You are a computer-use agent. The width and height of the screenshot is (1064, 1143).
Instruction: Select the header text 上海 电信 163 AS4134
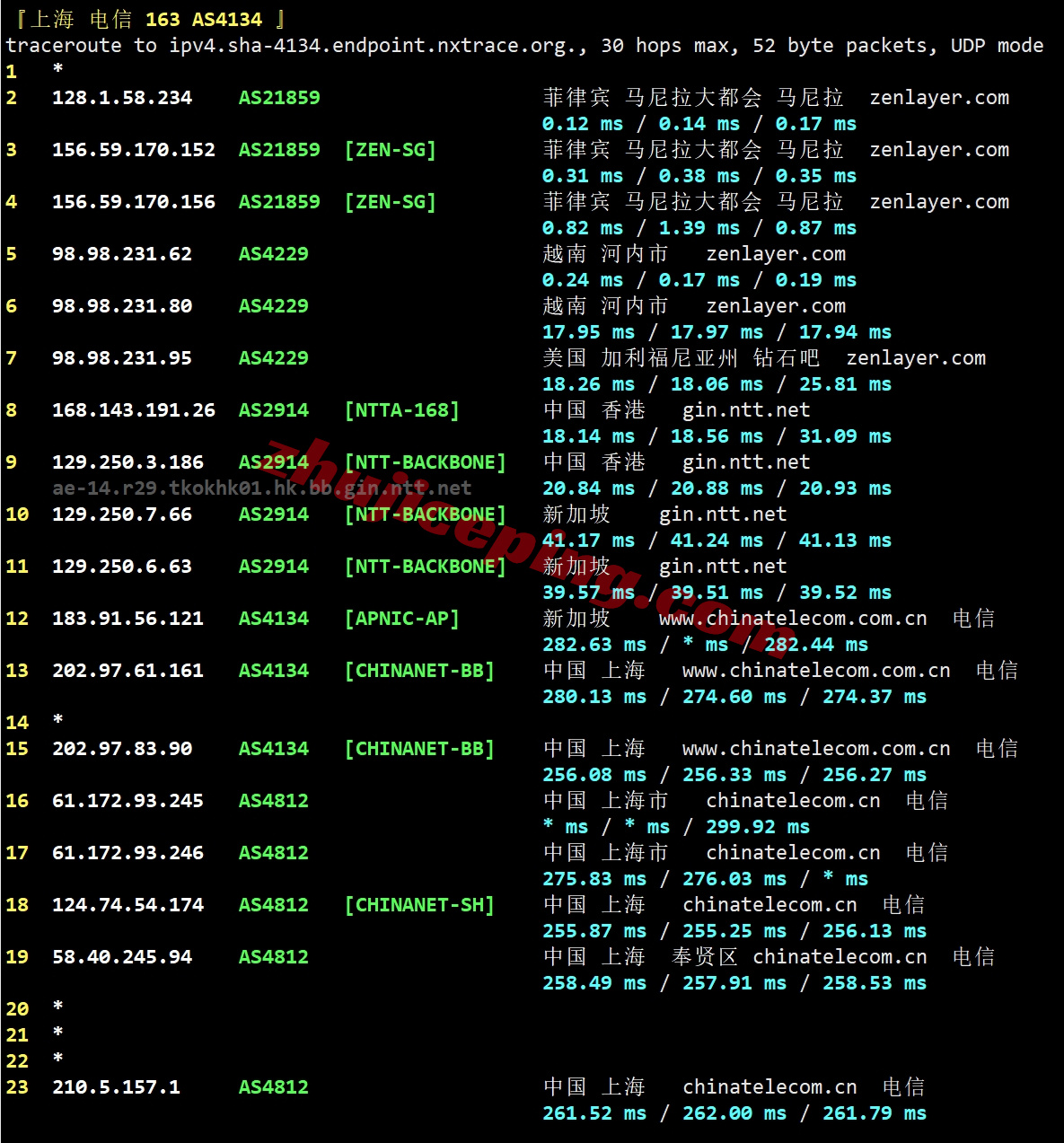coord(146,19)
